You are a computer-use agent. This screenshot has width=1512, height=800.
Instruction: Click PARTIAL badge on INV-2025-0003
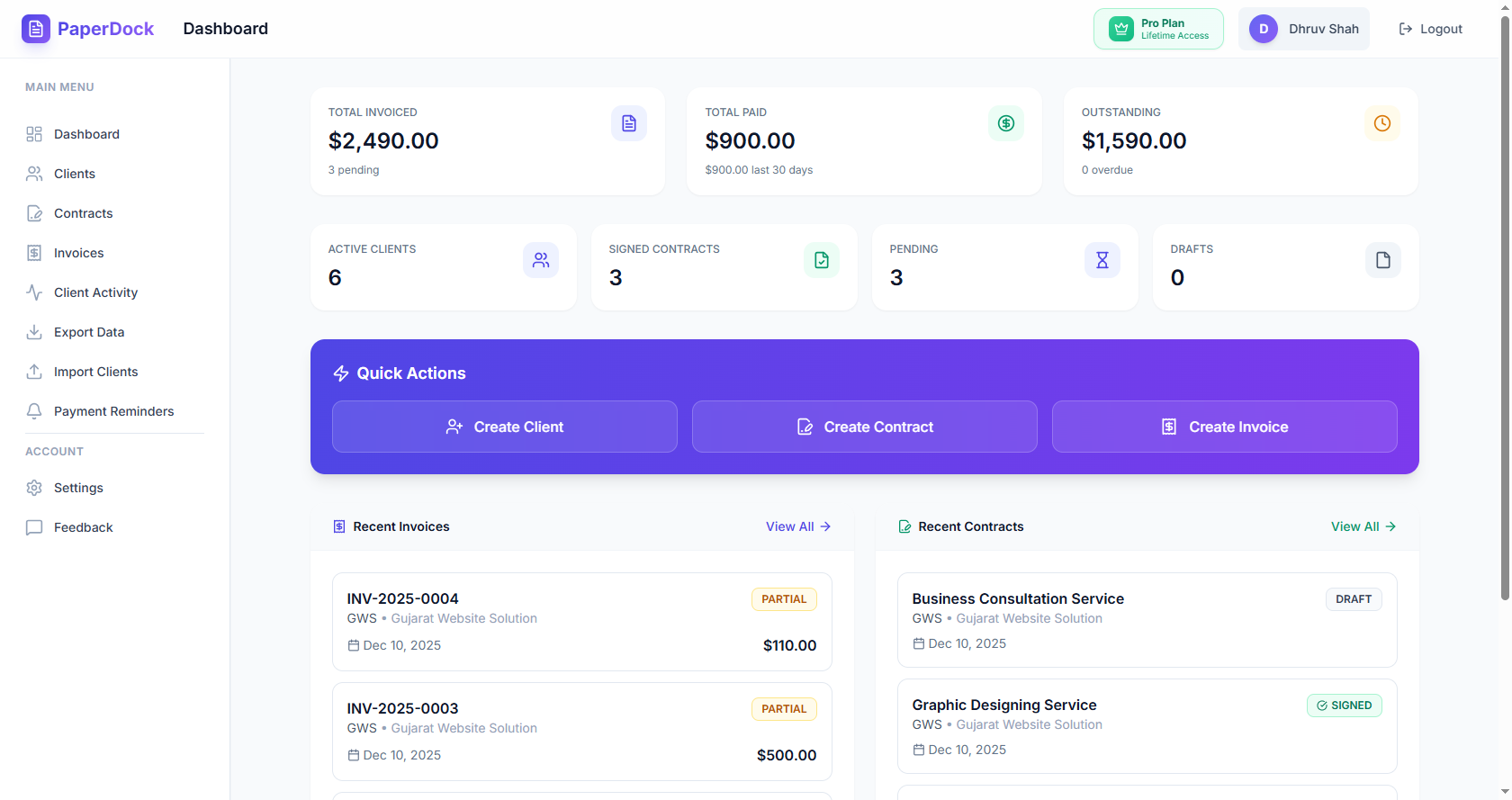784,709
